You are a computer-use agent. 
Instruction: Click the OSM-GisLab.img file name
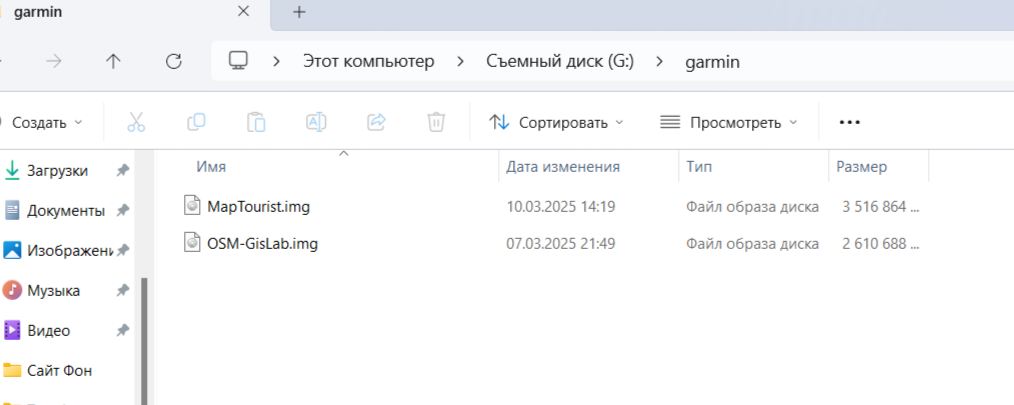coord(263,245)
